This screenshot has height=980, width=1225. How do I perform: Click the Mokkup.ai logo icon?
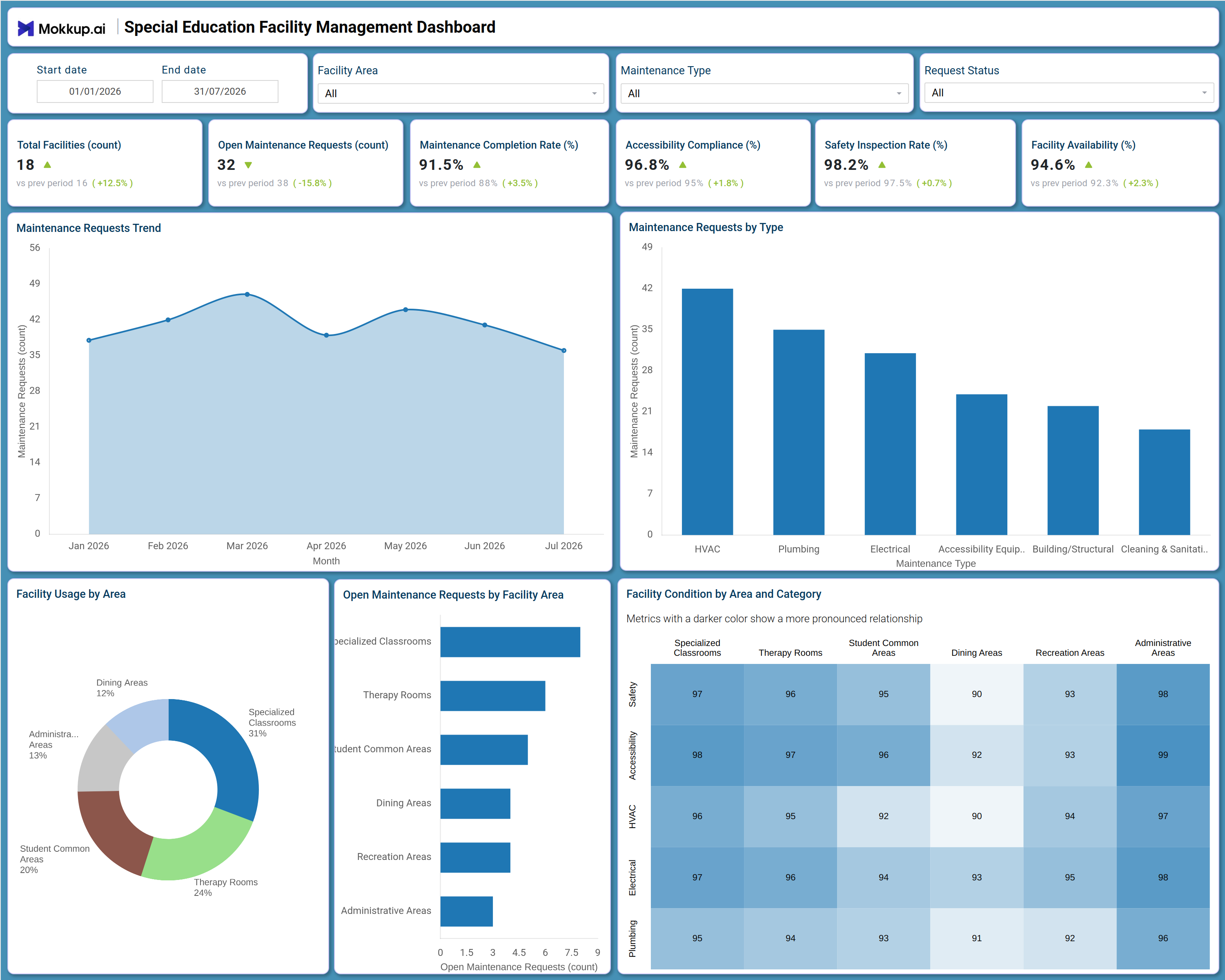pos(26,28)
